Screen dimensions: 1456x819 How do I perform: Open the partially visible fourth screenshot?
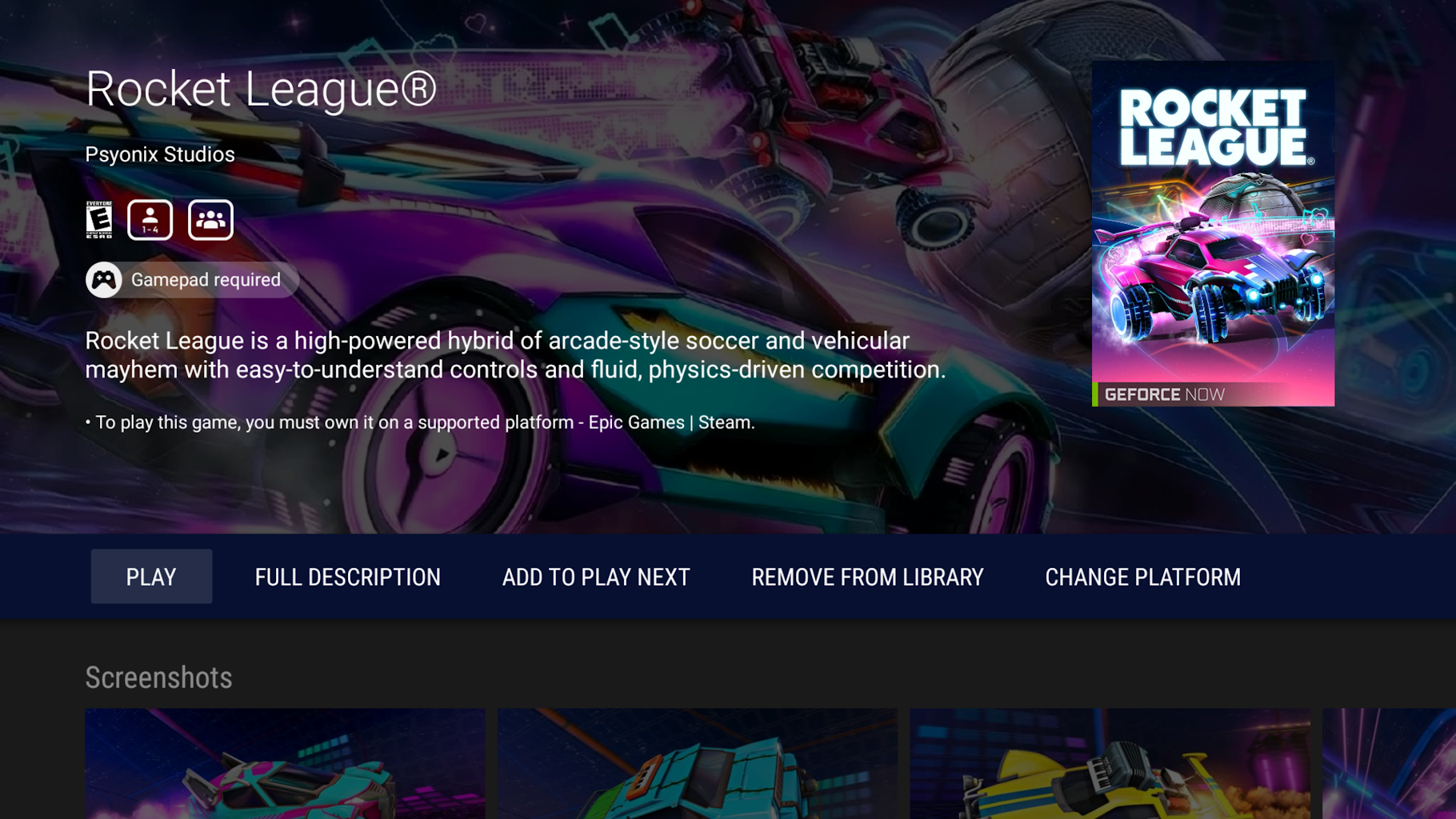point(1389,763)
